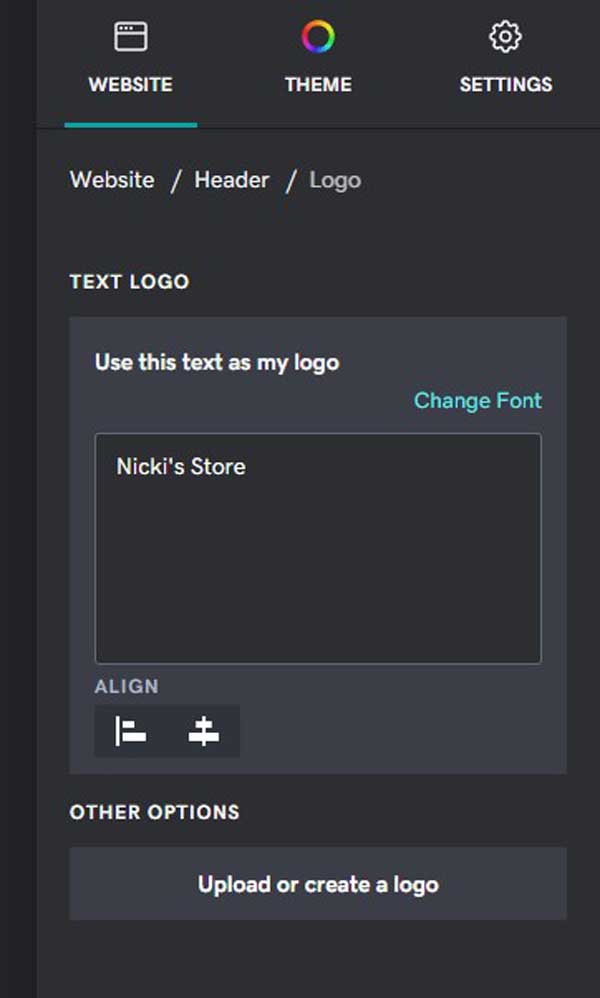
Task: Click the rainbow Theme color ring icon
Action: [318, 36]
